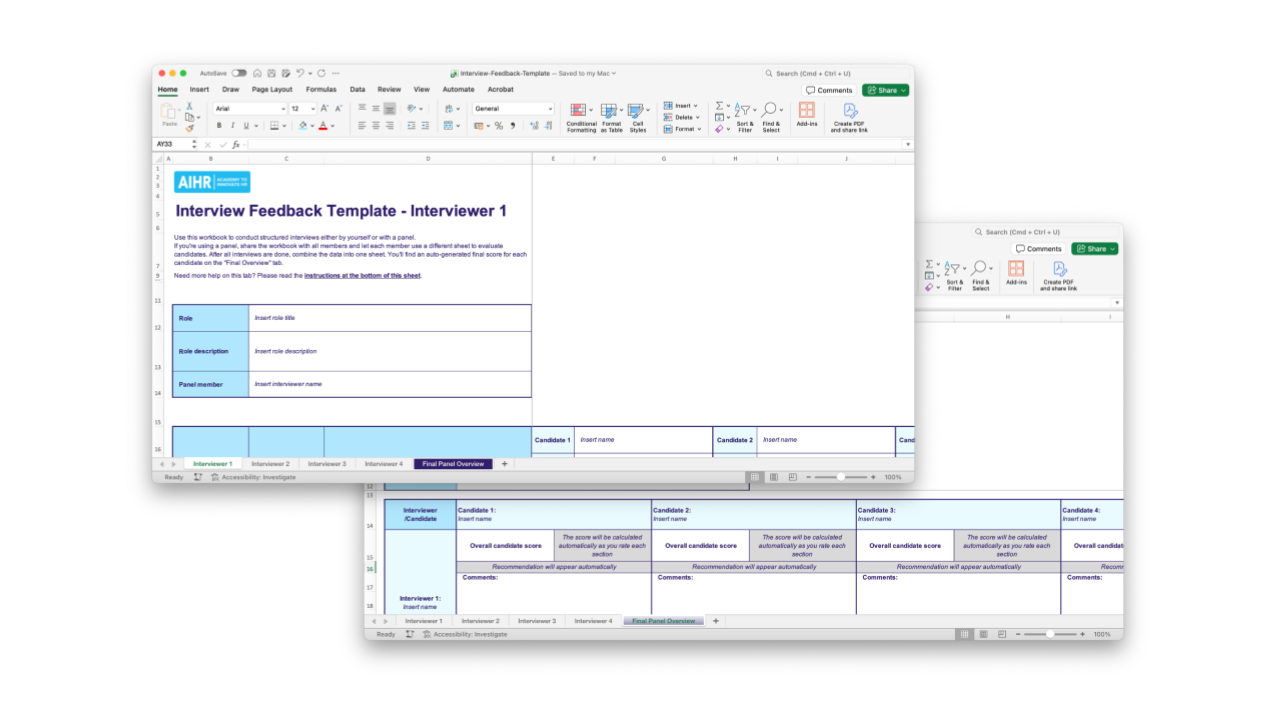Switch to Page Layout view in front window status bar
The width and height of the screenshot is (1280, 720).
click(774, 477)
